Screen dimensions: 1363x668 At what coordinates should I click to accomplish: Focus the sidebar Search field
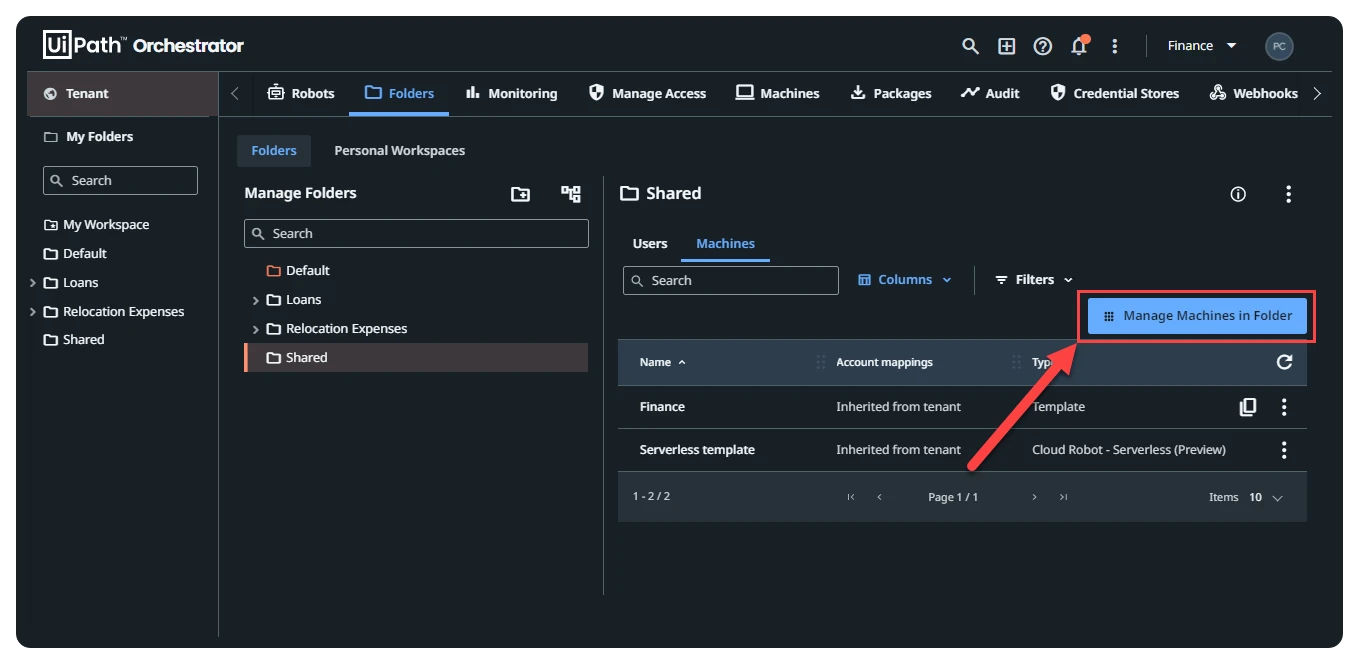coord(120,180)
